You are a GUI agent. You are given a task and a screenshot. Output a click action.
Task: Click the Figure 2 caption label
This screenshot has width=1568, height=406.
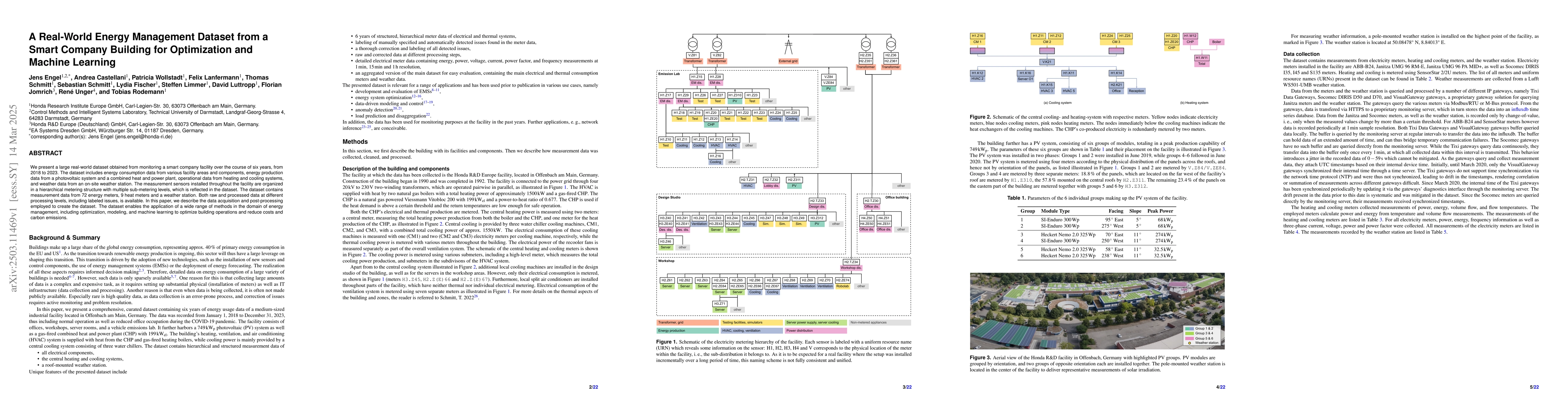coord(981,117)
